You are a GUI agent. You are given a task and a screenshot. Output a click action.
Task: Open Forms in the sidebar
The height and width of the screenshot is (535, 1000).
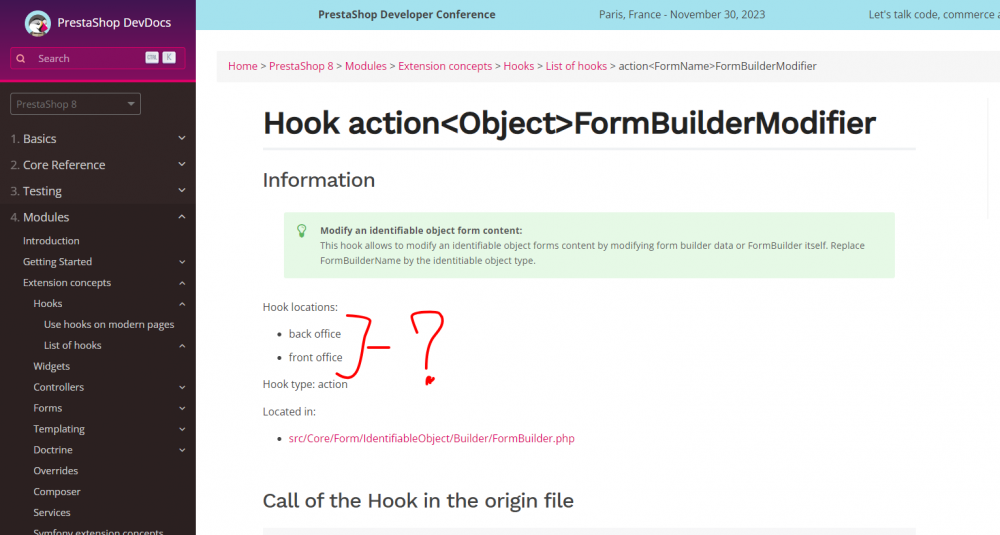point(48,408)
